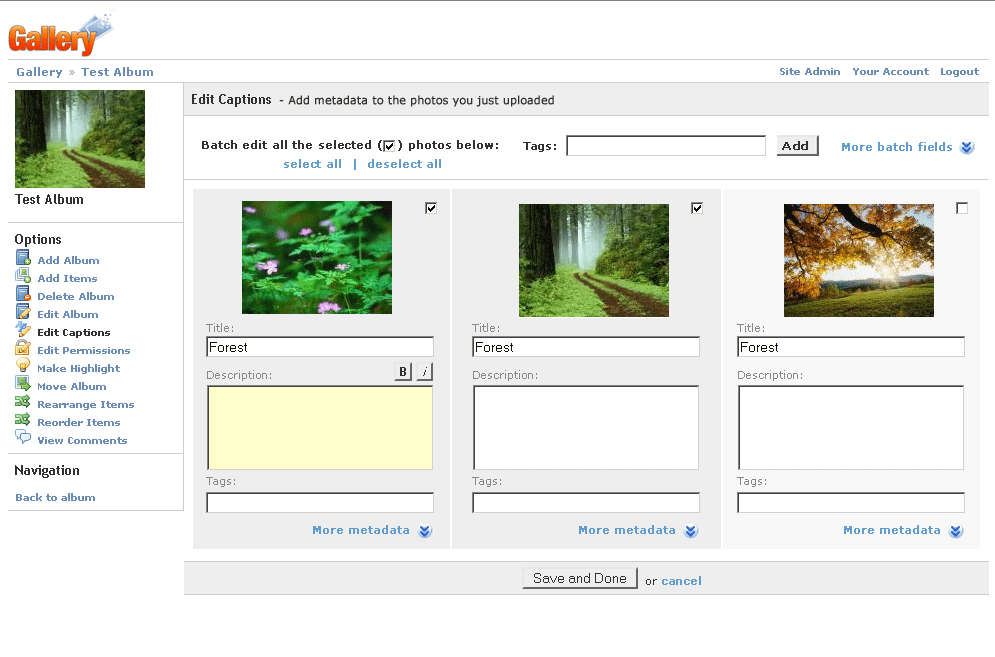Click the View Comments speech bubble icon
The image size is (995, 657).
(x=23, y=440)
